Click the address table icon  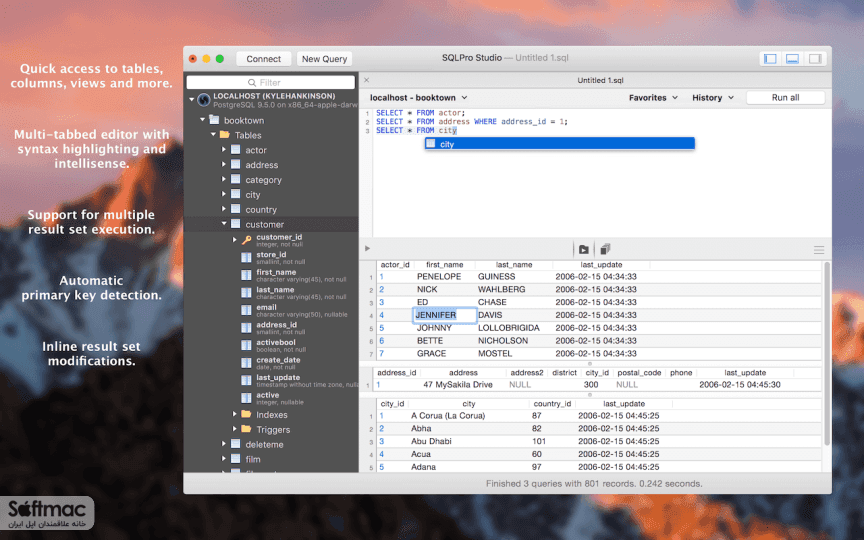[x=236, y=164]
